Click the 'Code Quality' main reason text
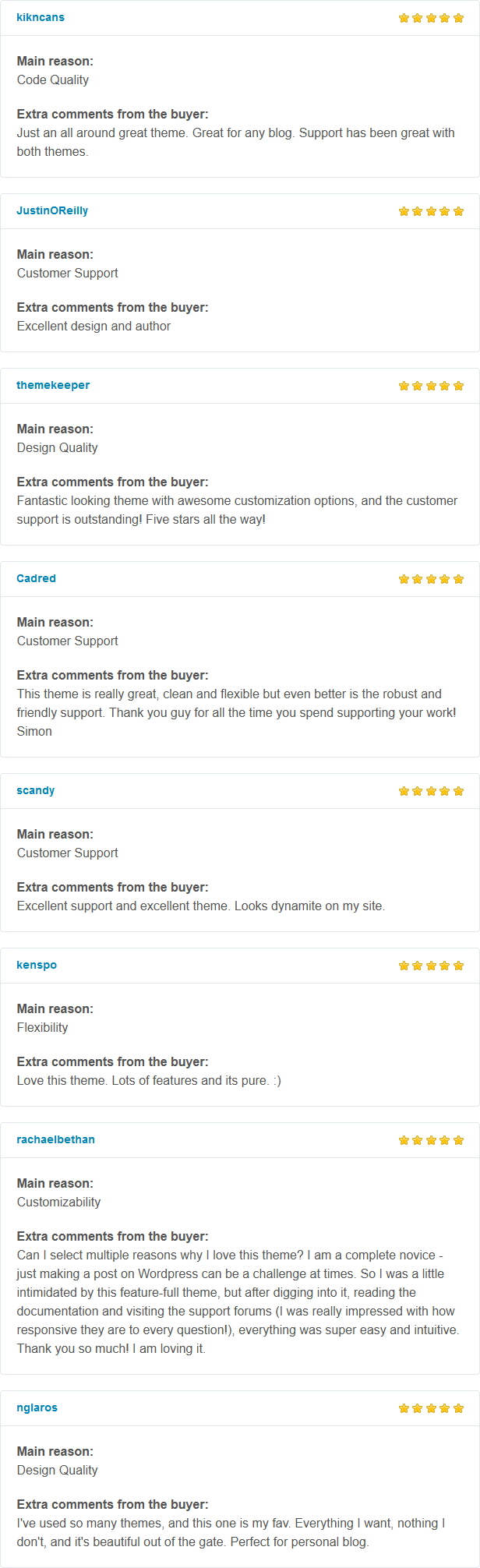Image resolution: width=480 pixels, height=1568 pixels. [53, 79]
